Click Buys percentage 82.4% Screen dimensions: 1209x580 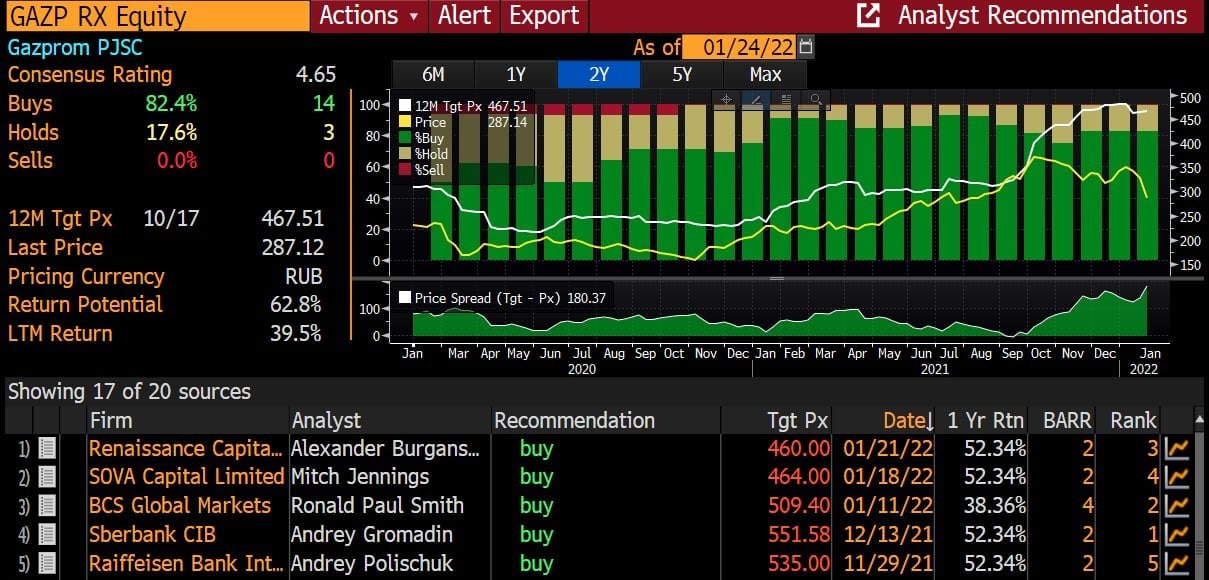click(x=171, y=104)
